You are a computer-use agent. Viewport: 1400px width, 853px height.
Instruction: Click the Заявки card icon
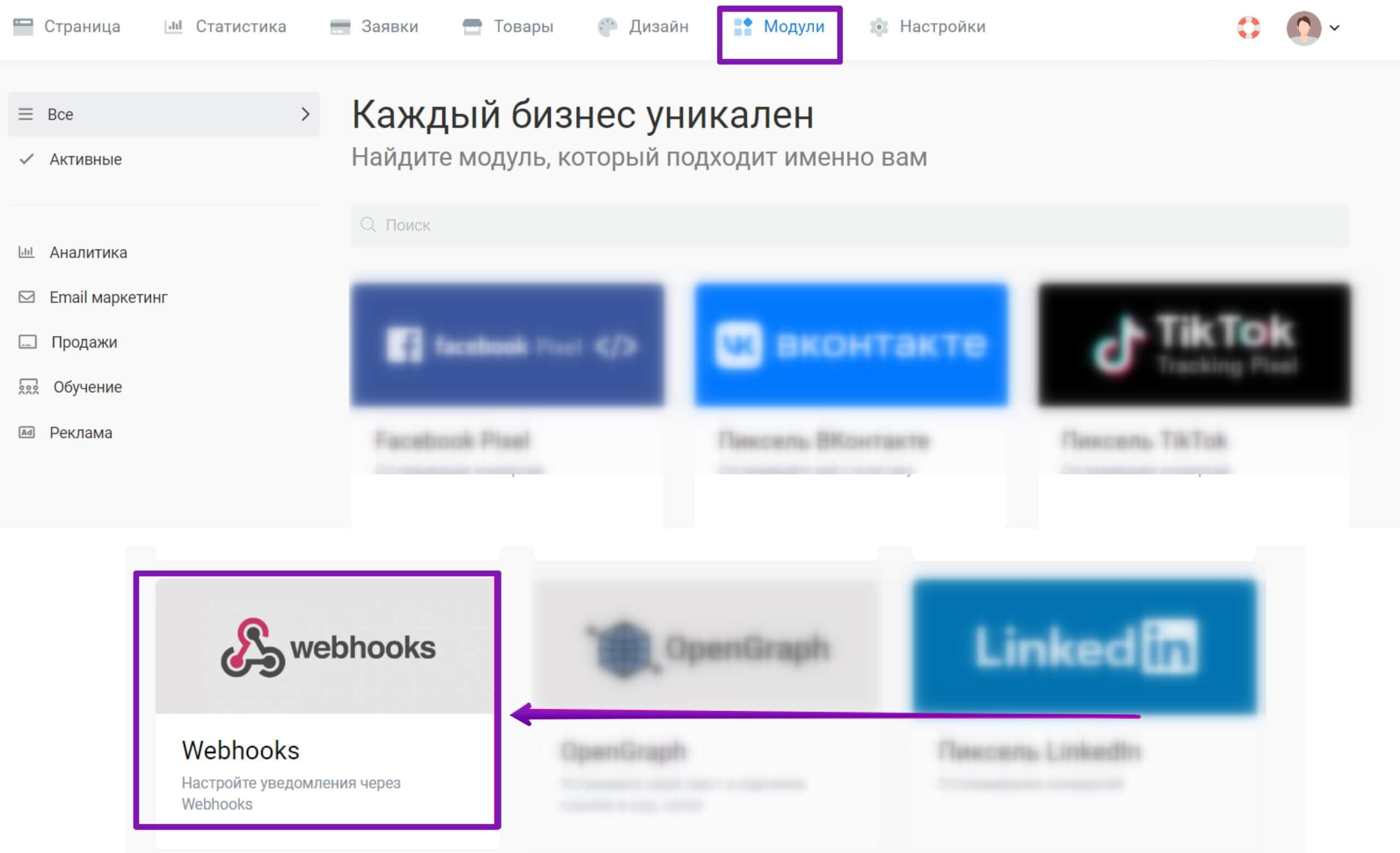point(340,27)
